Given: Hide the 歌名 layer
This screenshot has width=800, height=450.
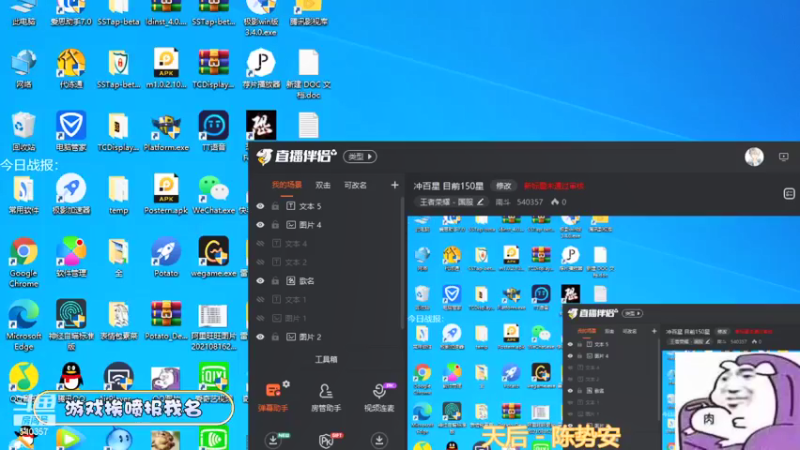Looking at the screenshot, I should click(260, 281).
